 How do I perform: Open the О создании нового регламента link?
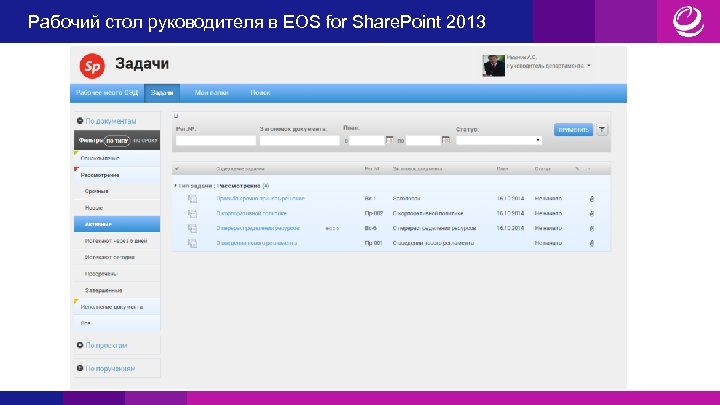coord(256,243)
